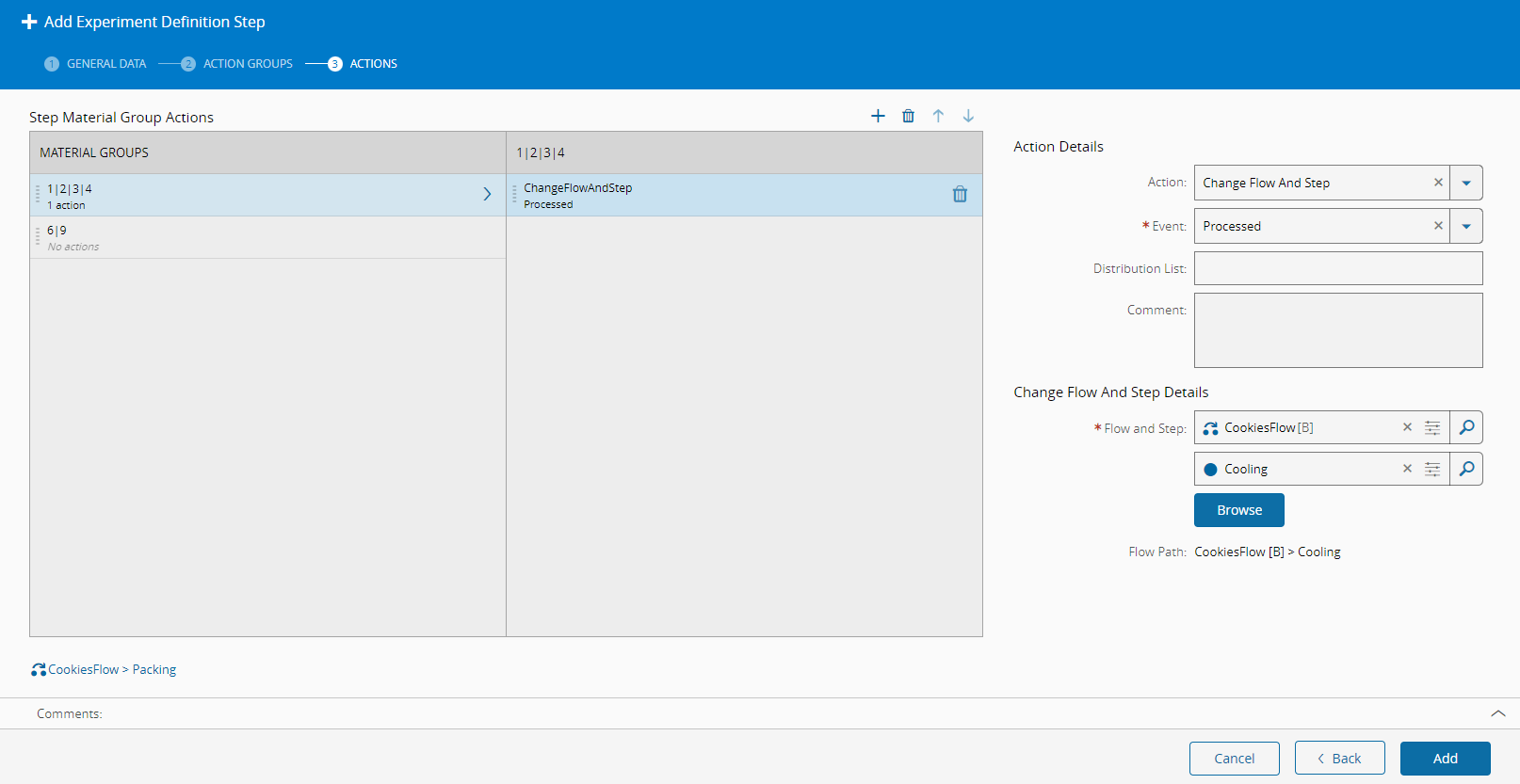
Task: Delete the ChangeFlowAndStep action row
Action: pos(960,194)
